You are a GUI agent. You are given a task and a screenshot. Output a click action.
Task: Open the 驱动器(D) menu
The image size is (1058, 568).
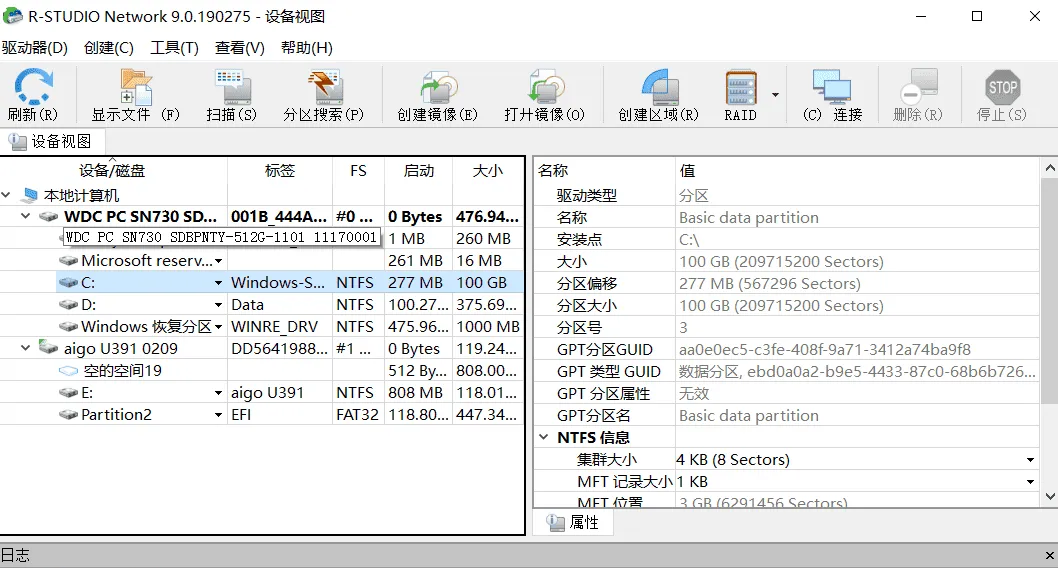(x=35, y=48)
